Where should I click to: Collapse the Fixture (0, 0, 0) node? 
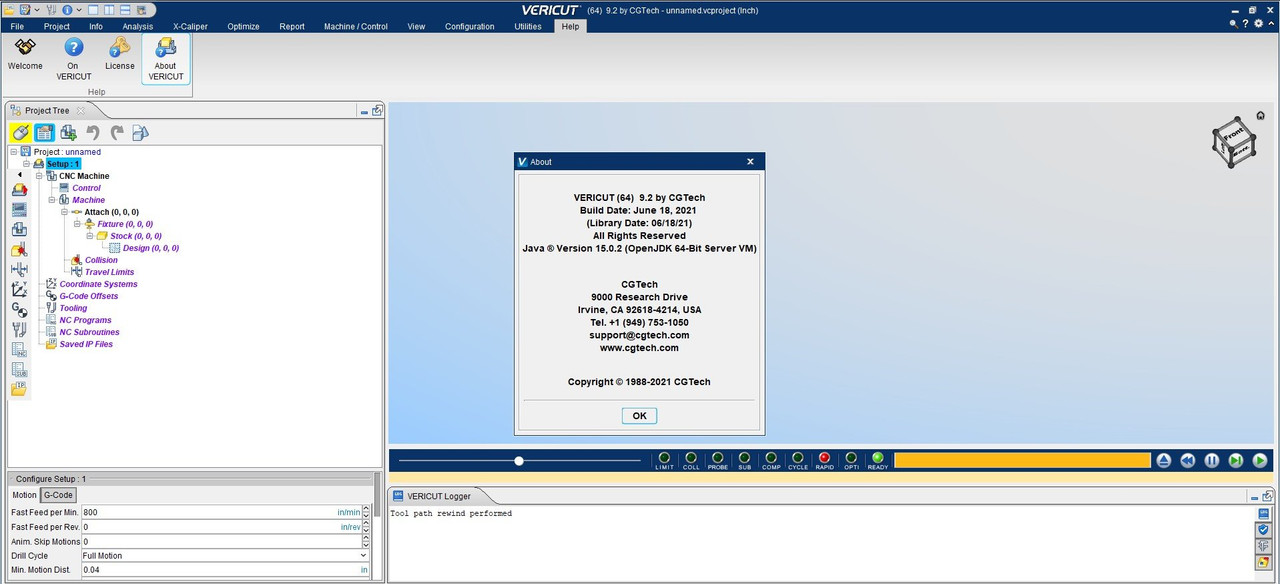[77, 224]
